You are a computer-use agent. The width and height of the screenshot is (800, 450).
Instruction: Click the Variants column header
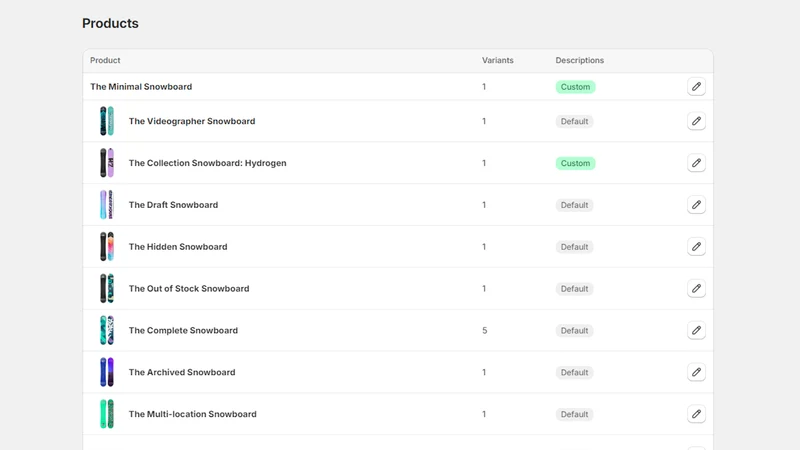tap(497, 60)
